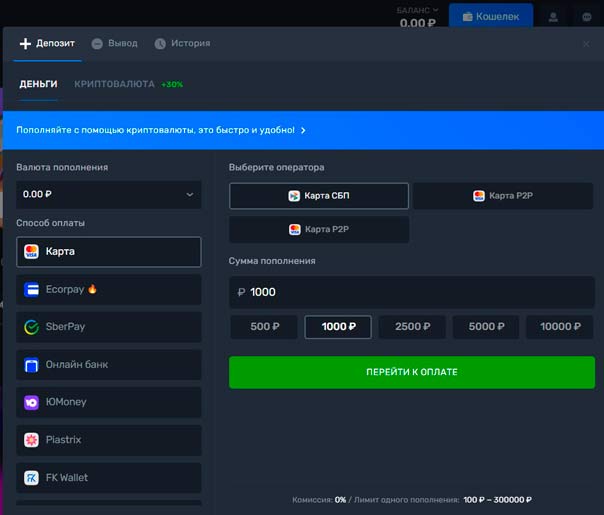
Task: Select the ЮMoney purple icon
Action: click(x=32, y=402)
